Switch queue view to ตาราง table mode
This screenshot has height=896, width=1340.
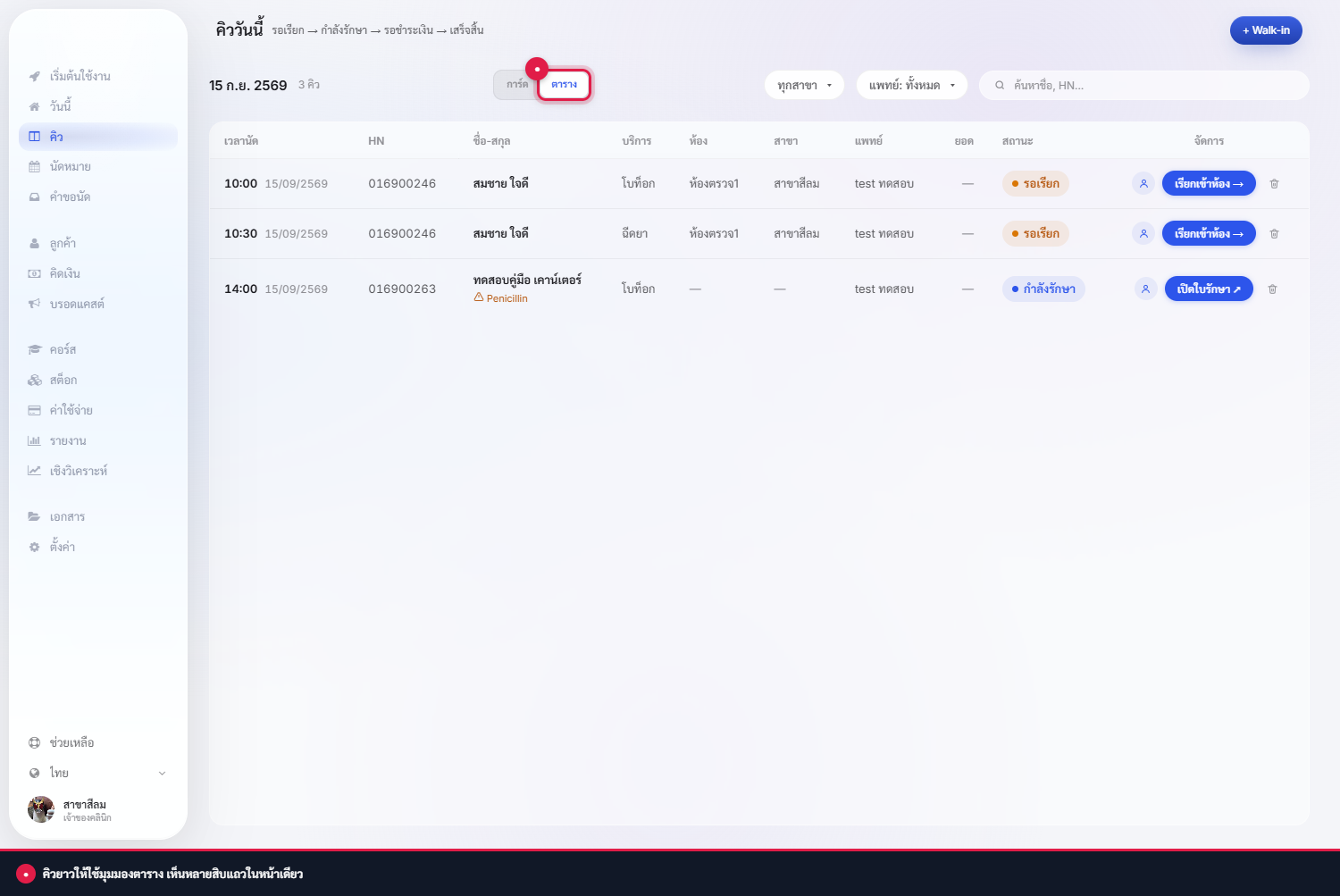[564, 85]
